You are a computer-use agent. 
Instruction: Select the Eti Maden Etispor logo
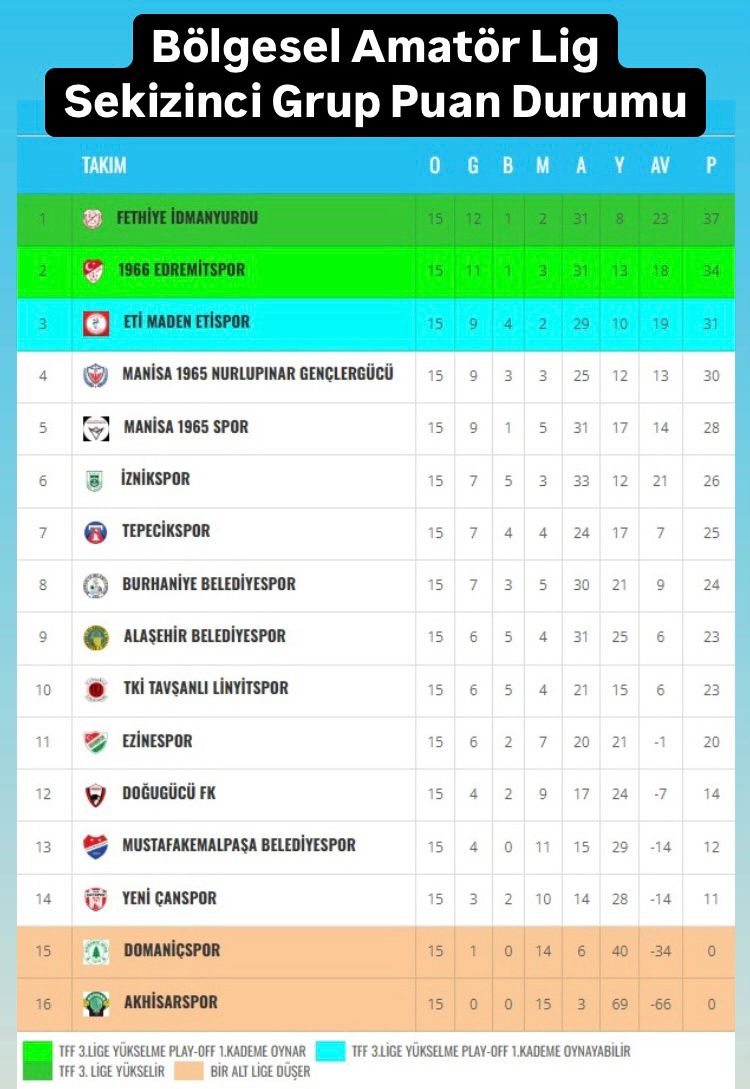tap(96, 323)
